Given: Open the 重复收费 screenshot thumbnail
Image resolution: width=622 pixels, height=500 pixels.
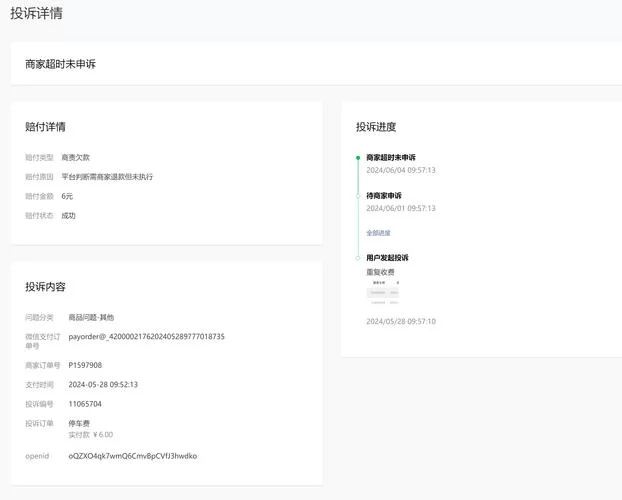Looking at the screenshot, I should 382,292.
